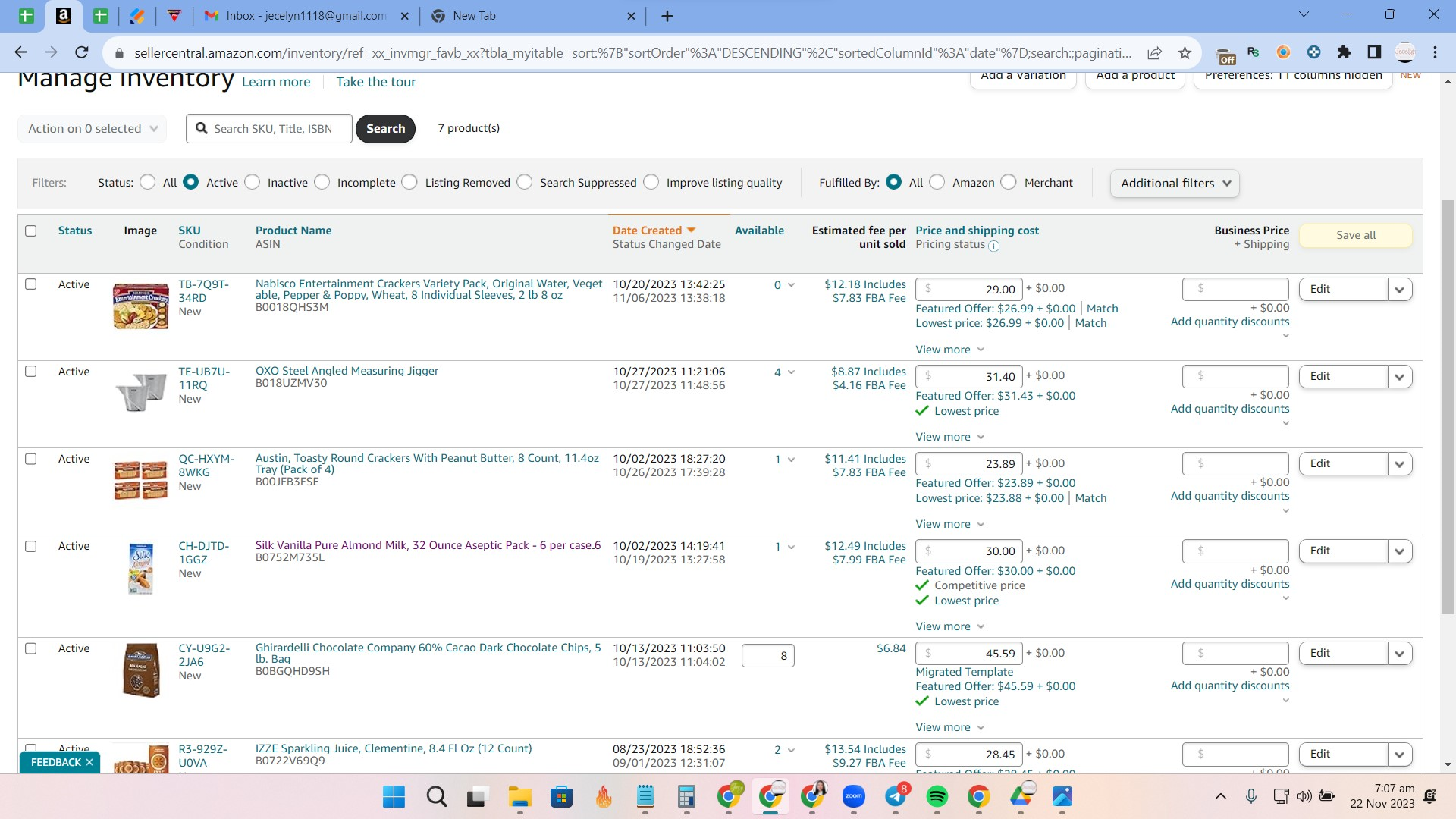1456x819 pixels.
Task: Open Microsoft Store from the taskbar
Action: point(561,796)
